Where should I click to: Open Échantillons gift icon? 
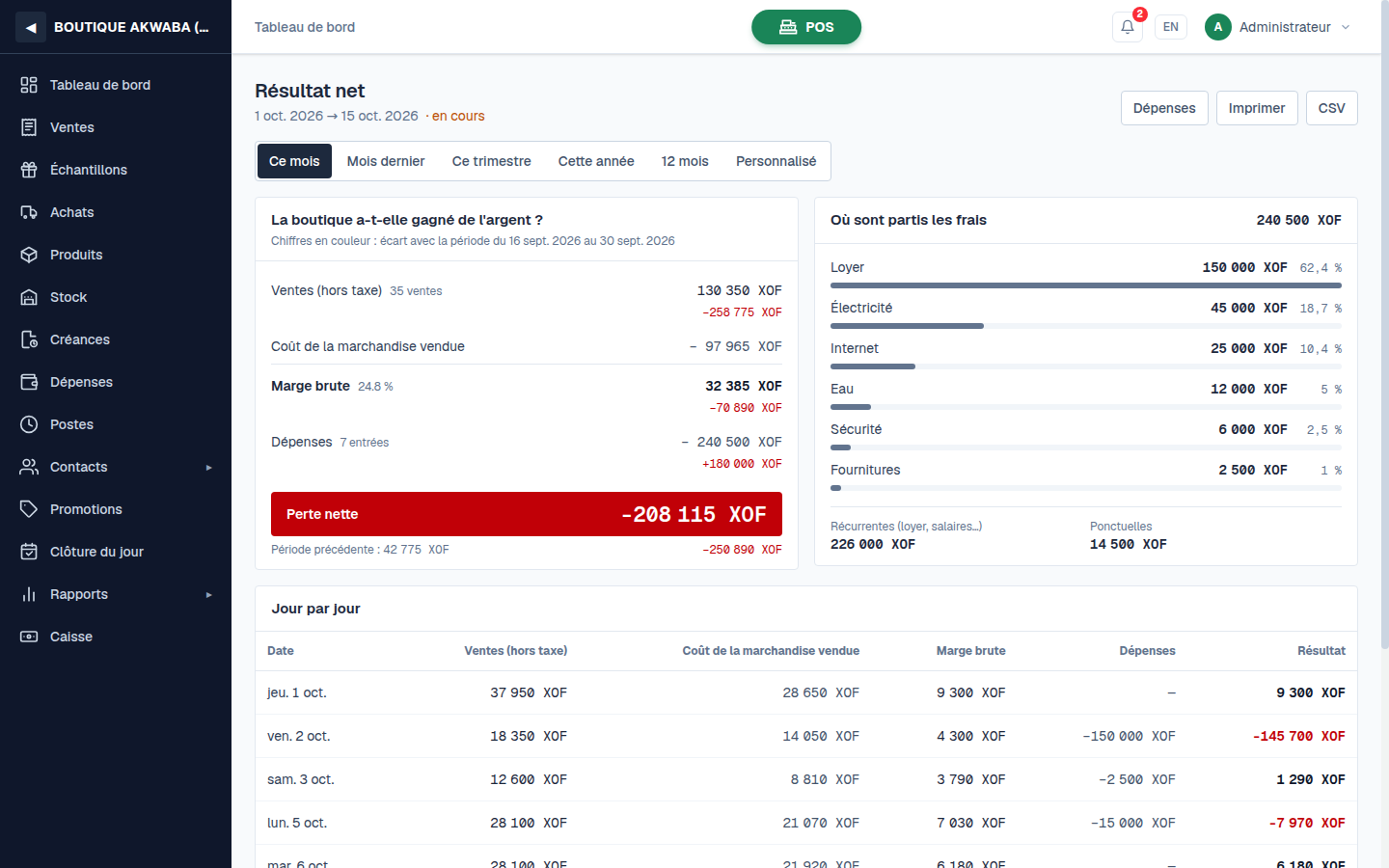click(29, 170)
